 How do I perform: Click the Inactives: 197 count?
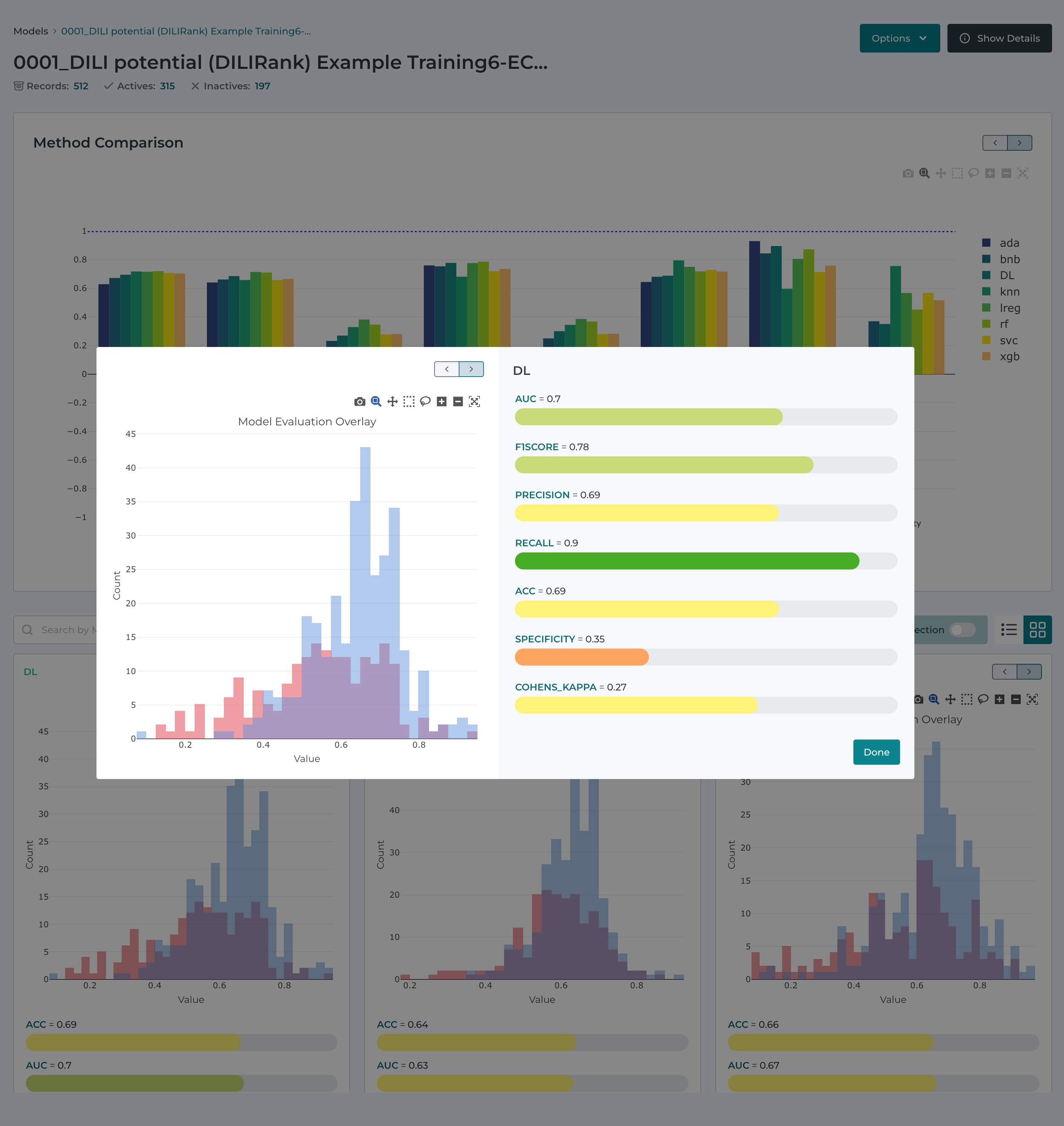click(263, 86)
